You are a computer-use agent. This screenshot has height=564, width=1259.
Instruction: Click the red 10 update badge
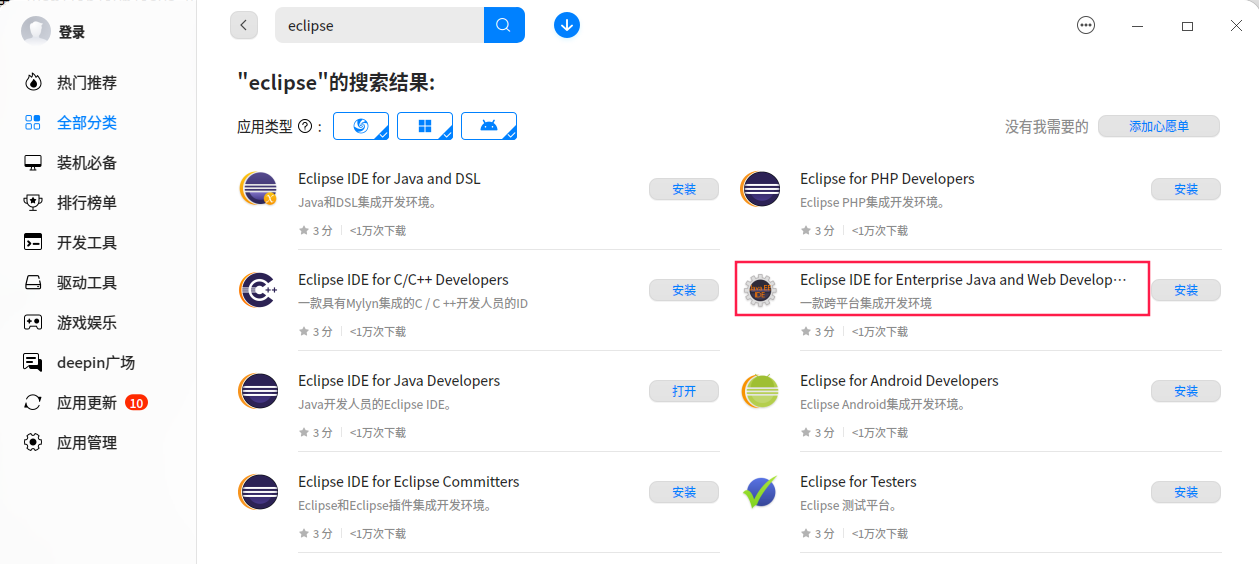(137, 403)
